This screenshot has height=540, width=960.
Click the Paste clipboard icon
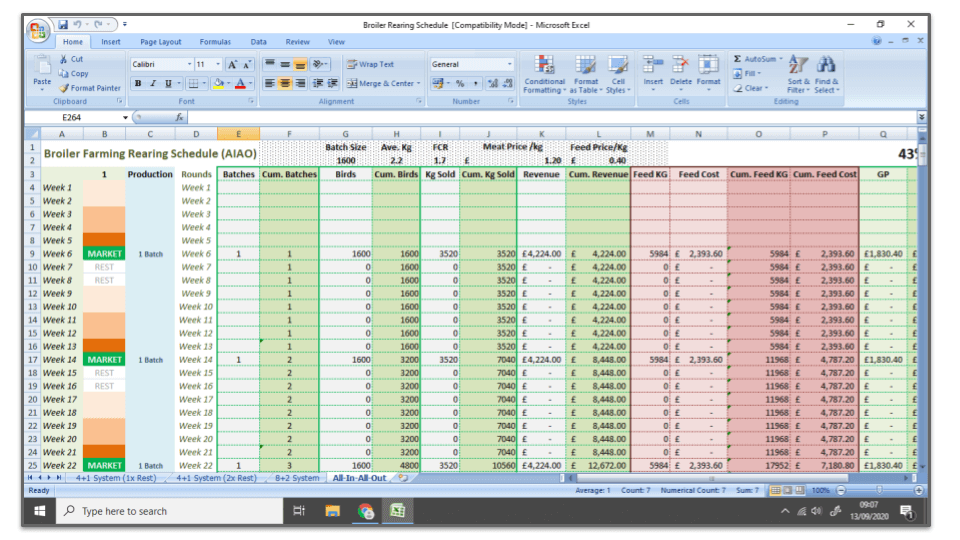point(42,66)
